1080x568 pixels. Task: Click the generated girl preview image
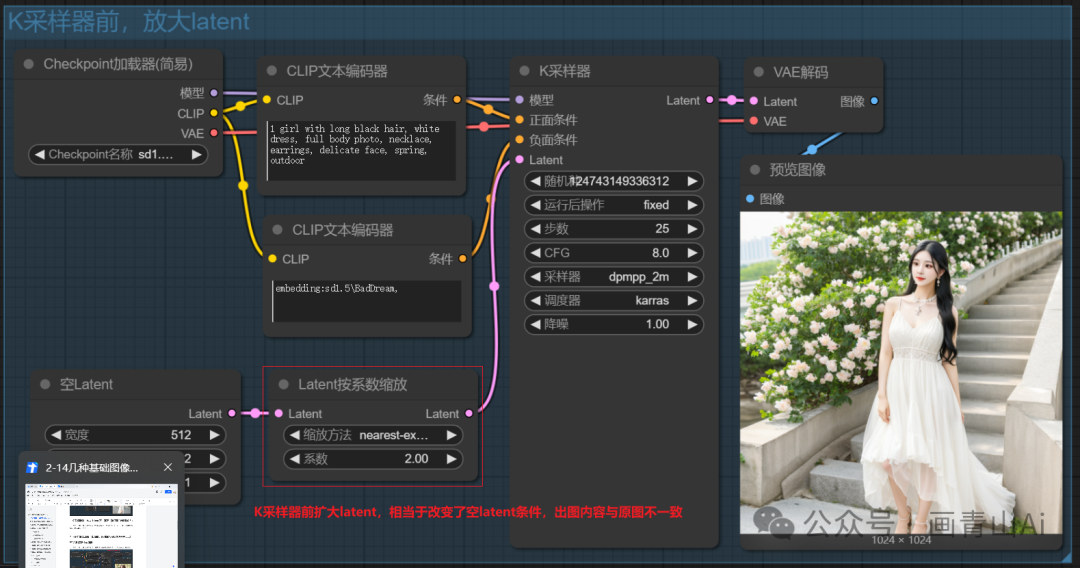tap(901, 373)
